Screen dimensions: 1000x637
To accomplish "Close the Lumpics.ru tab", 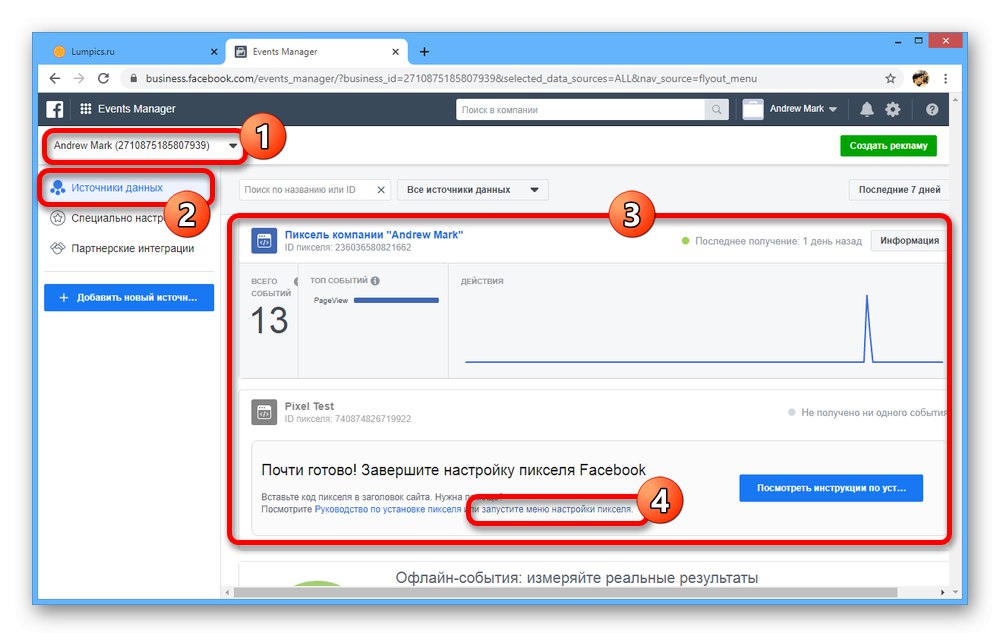I will [214, 52].
